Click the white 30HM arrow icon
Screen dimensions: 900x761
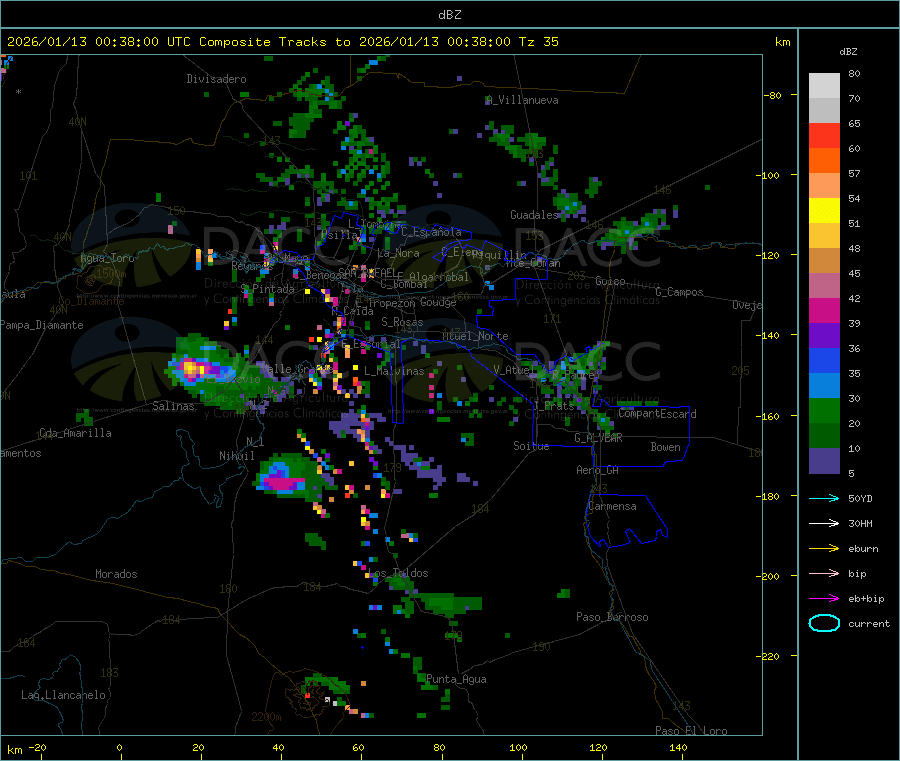824,523
